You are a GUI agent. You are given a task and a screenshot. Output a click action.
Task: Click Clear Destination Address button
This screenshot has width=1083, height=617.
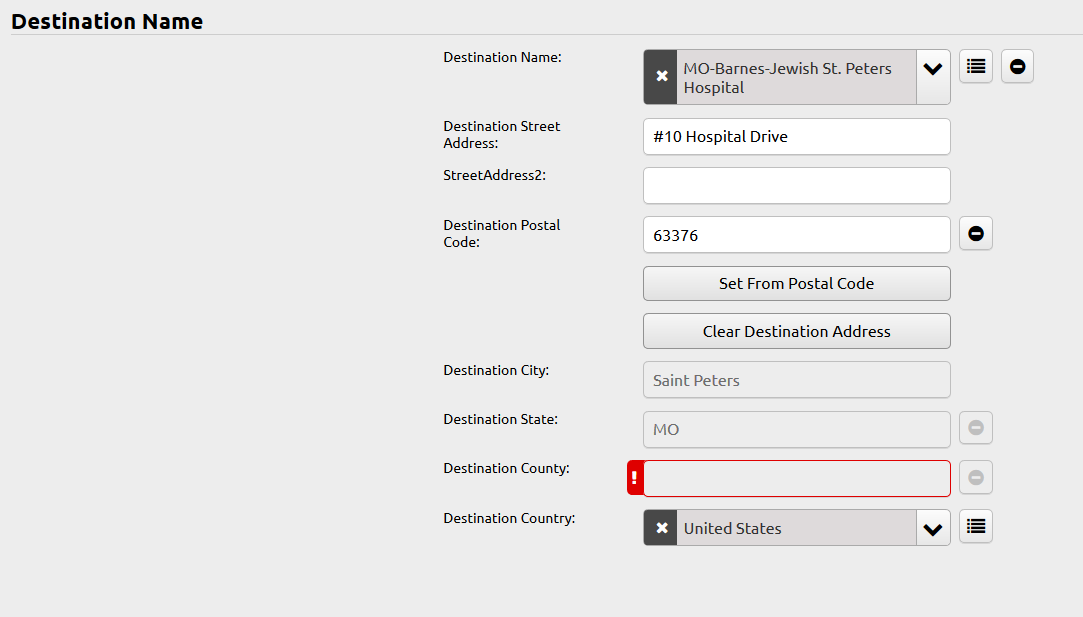796,331
